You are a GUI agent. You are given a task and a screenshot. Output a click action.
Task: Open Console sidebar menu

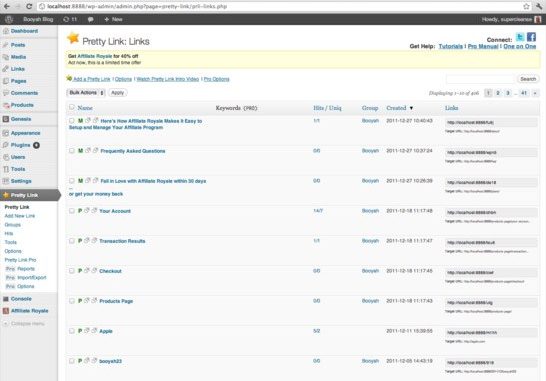pos(21,299)
